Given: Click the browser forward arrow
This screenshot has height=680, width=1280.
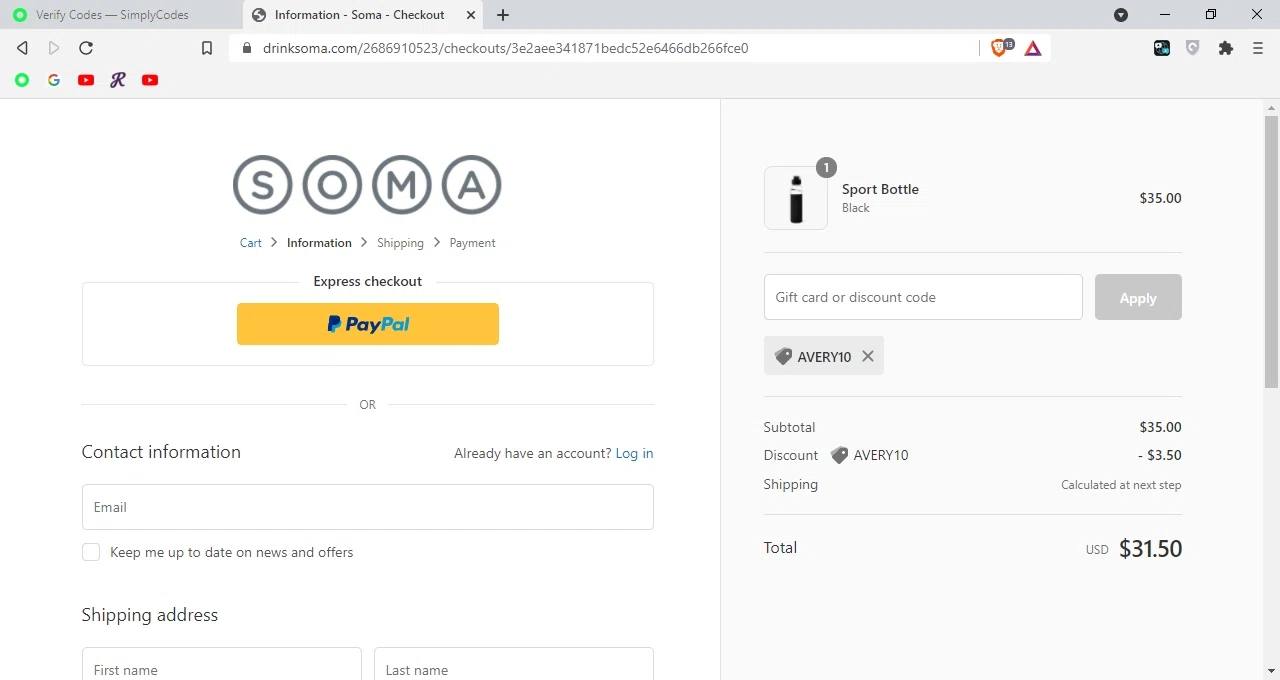Looking at the screenshot, I should (x=54, y=48).
